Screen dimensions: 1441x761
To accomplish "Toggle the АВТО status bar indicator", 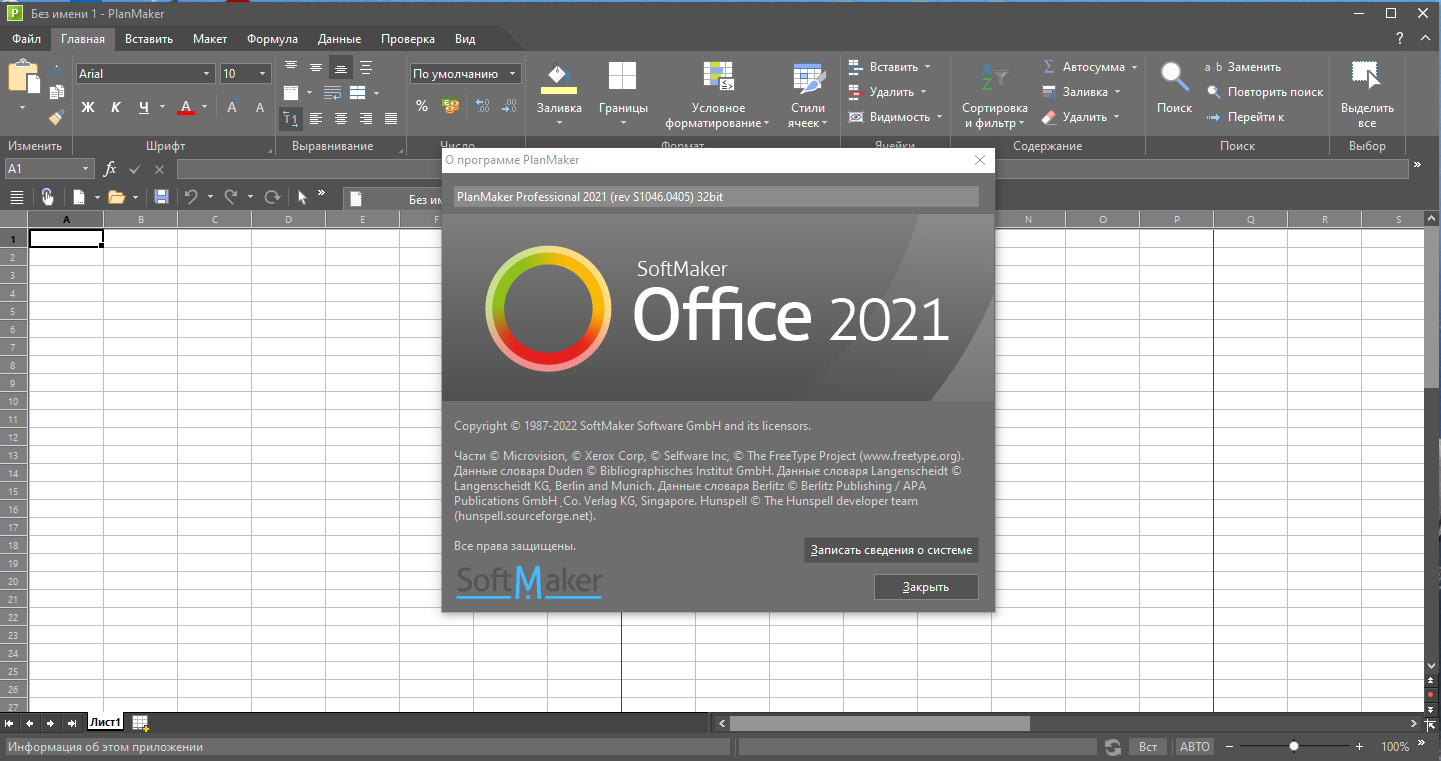I will point(1194,747).
